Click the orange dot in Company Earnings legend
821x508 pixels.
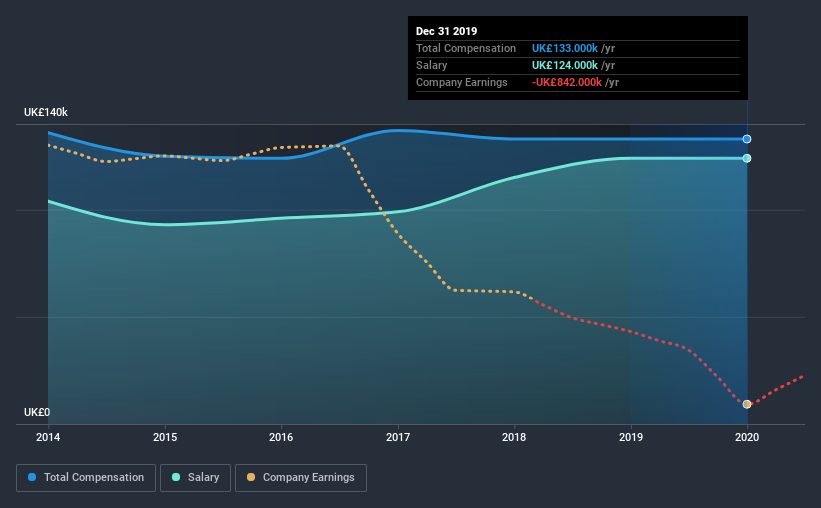point(251,477)
